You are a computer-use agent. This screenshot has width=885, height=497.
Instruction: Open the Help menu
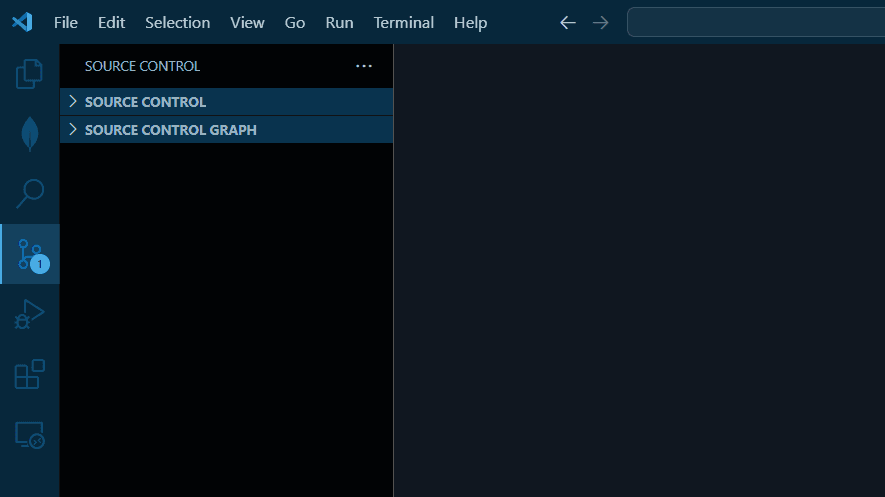470,23
